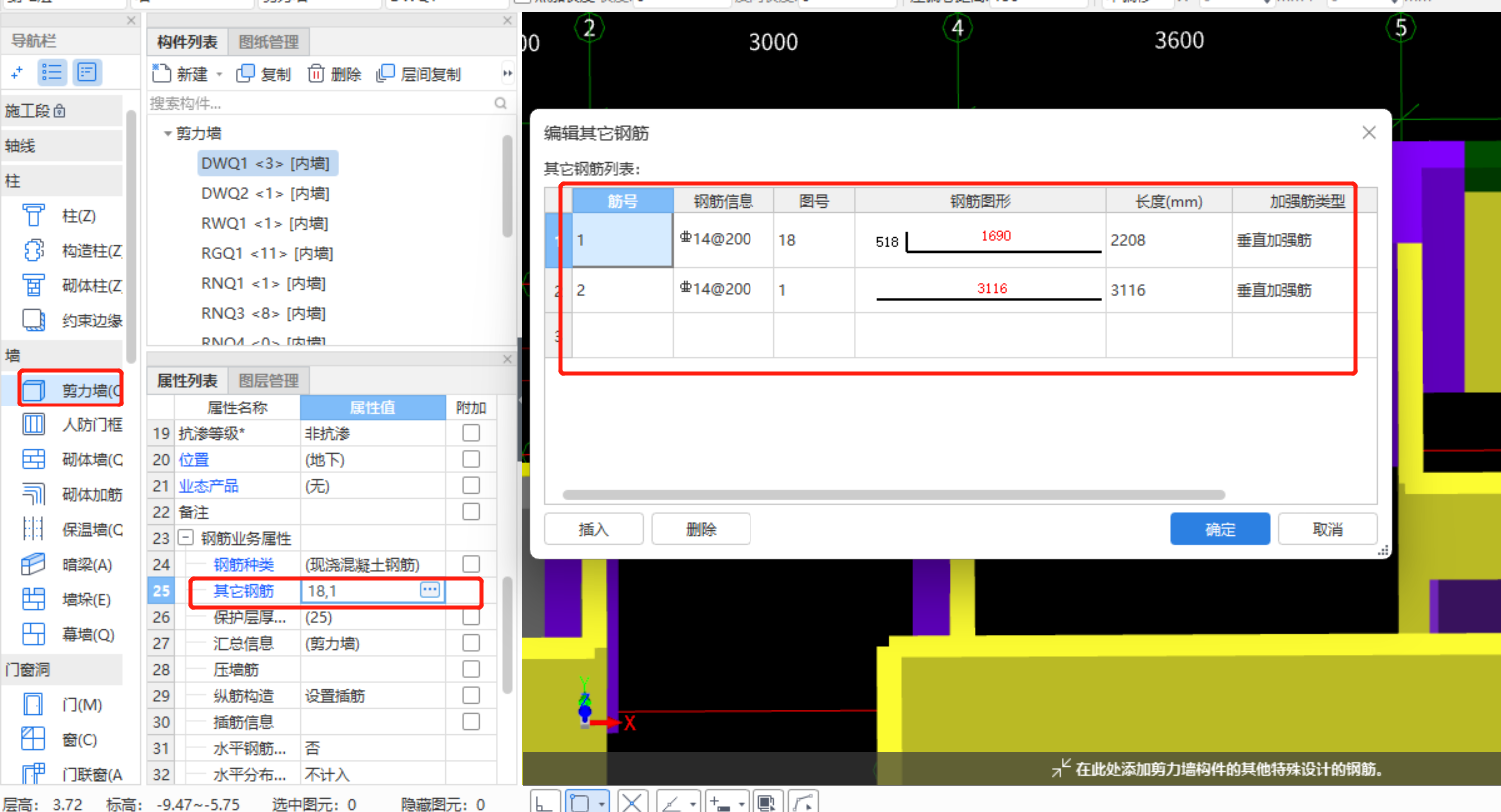
Task: Switch to 构件列表 tab
Action: [187, 42]
